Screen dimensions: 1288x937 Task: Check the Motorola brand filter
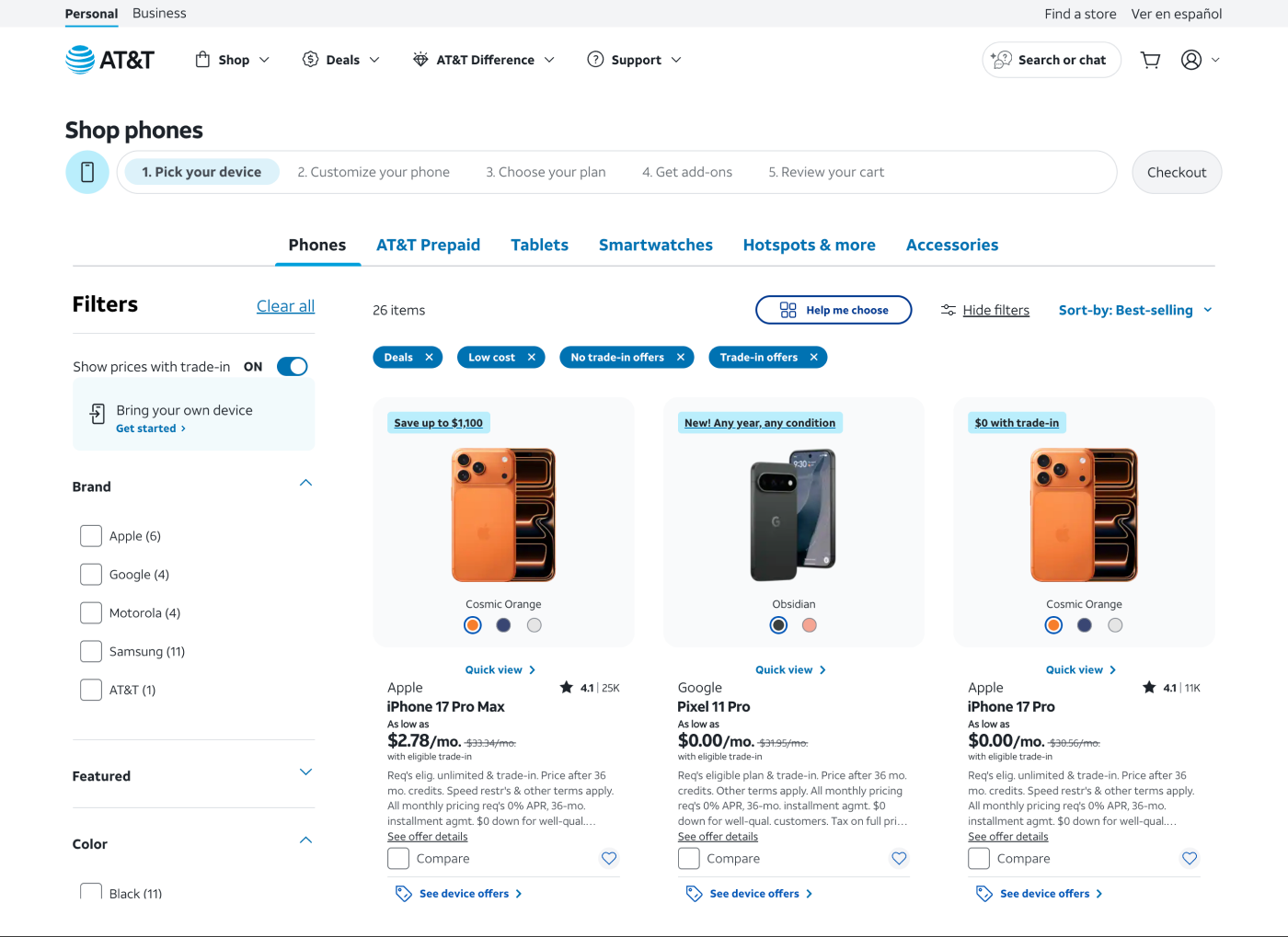91,613
